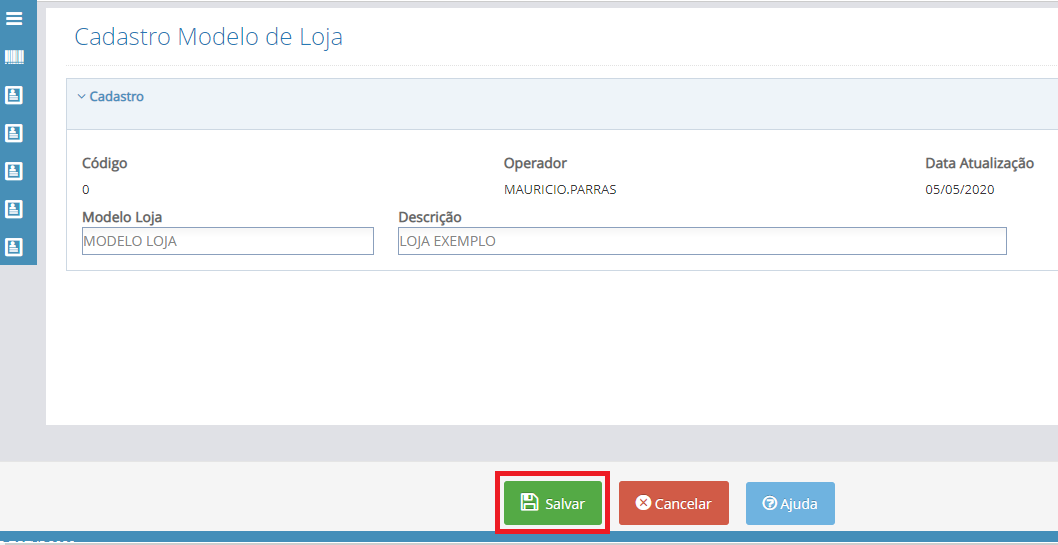1058x545 pixels.
Task: Click the barcode icon in the sidebar
Action: (x=14, y=57)
